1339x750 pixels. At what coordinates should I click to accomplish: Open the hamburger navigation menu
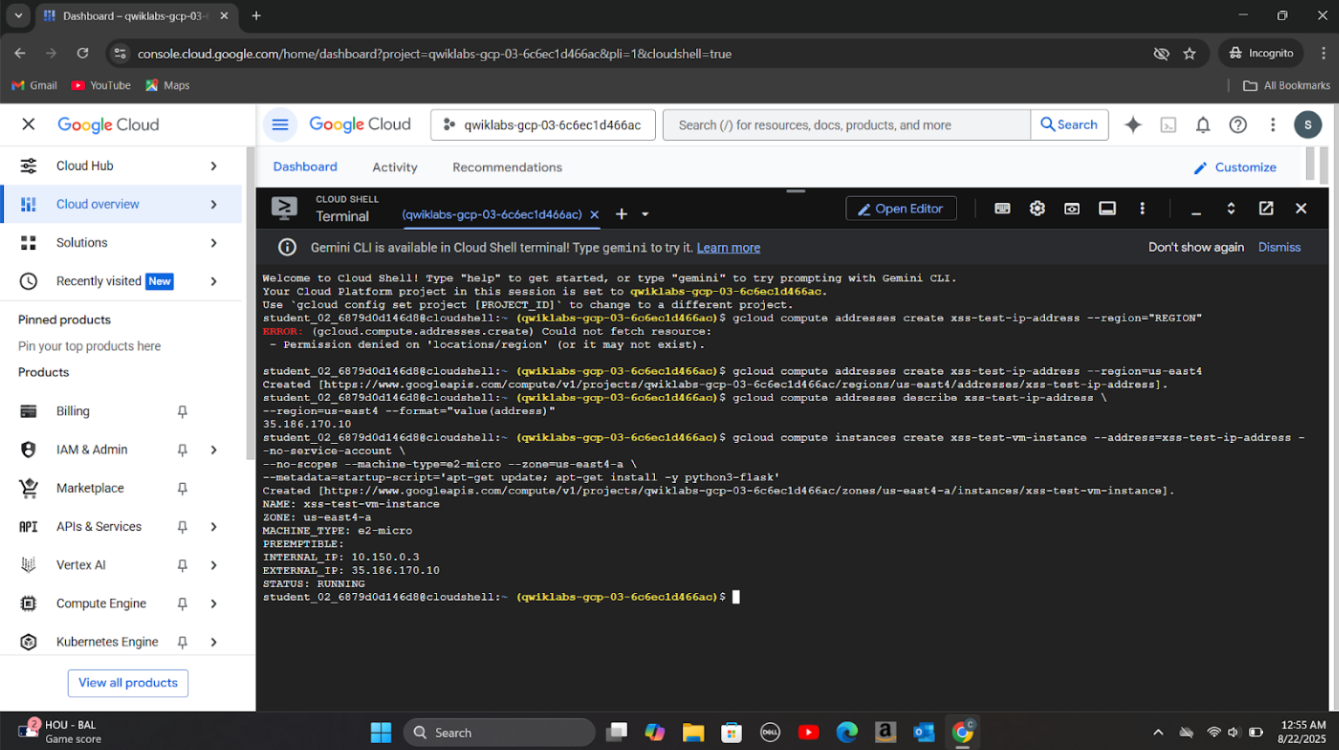(x=280, y=125)
